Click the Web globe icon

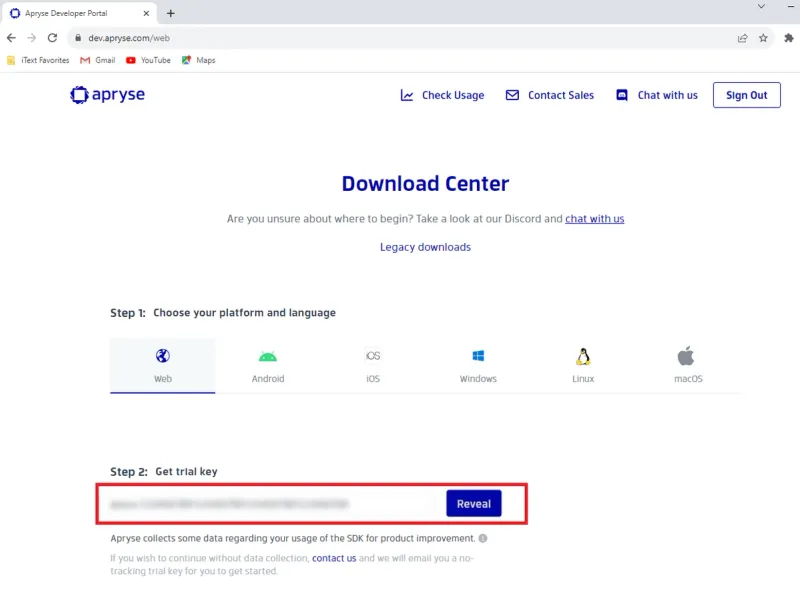(x=163, y=356)
